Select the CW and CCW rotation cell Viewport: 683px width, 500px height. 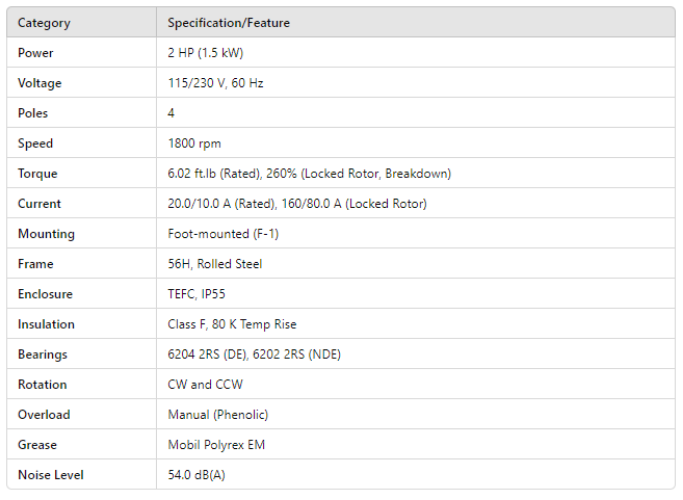205,384
